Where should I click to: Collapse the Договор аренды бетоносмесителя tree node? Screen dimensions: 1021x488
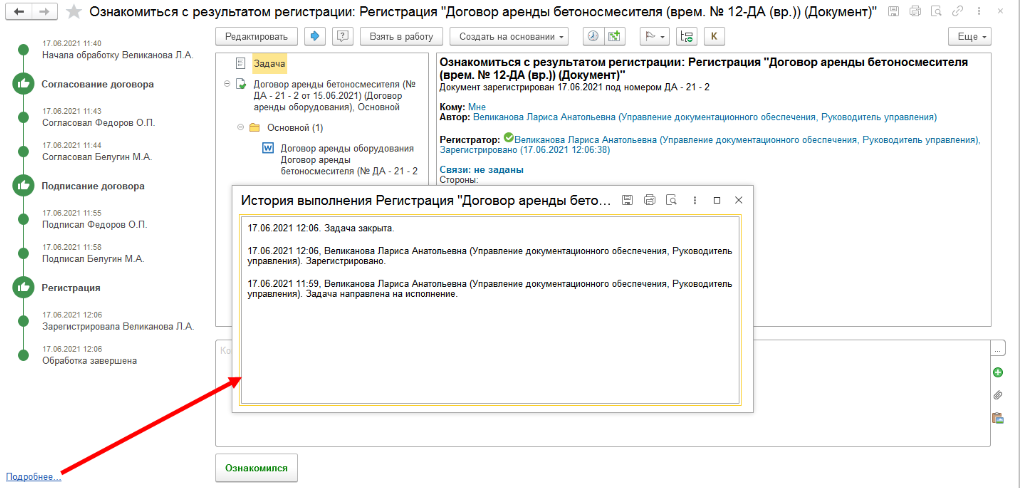tap(226, 83)
